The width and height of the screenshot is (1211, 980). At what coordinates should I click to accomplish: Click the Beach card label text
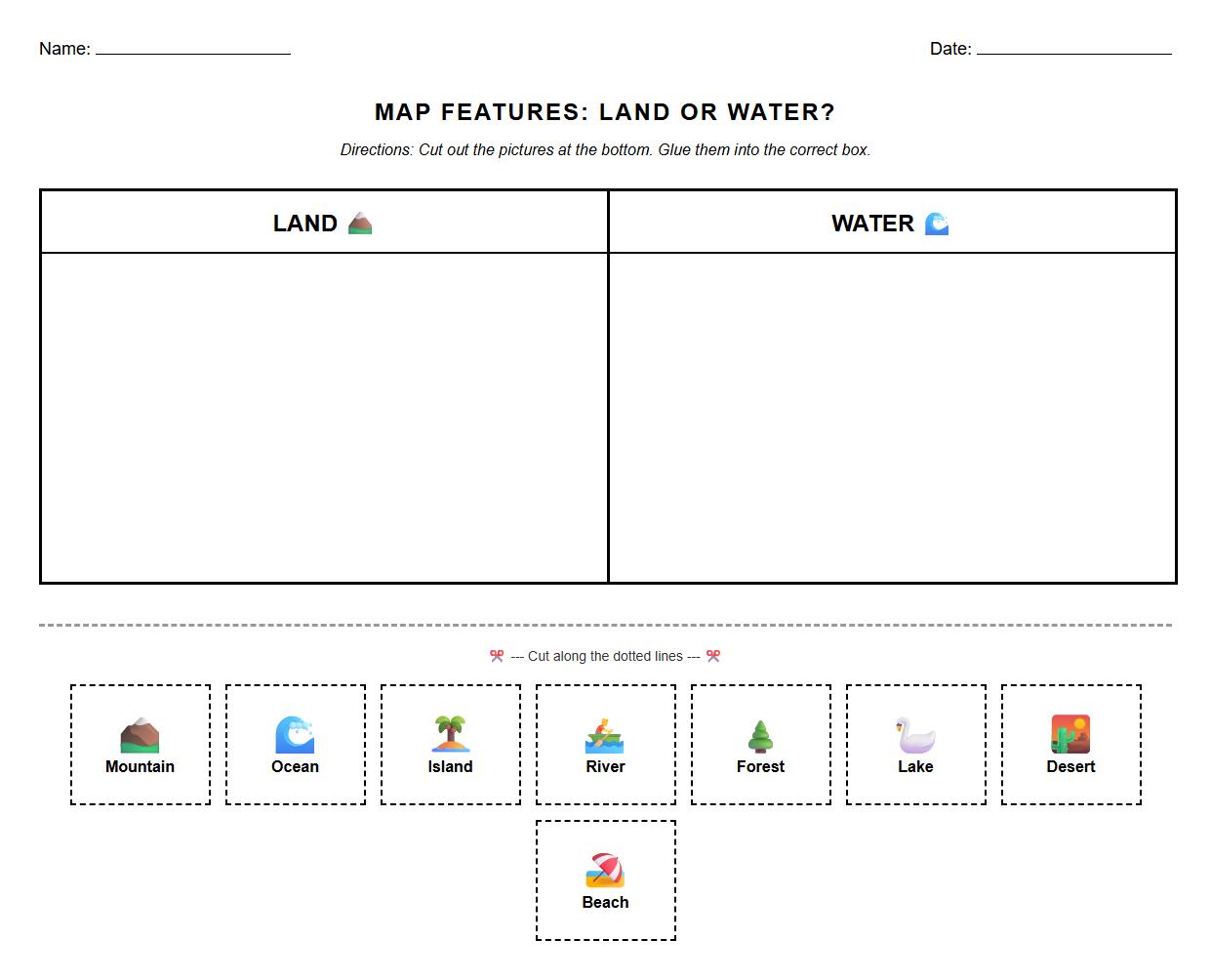tap(605, 902)
